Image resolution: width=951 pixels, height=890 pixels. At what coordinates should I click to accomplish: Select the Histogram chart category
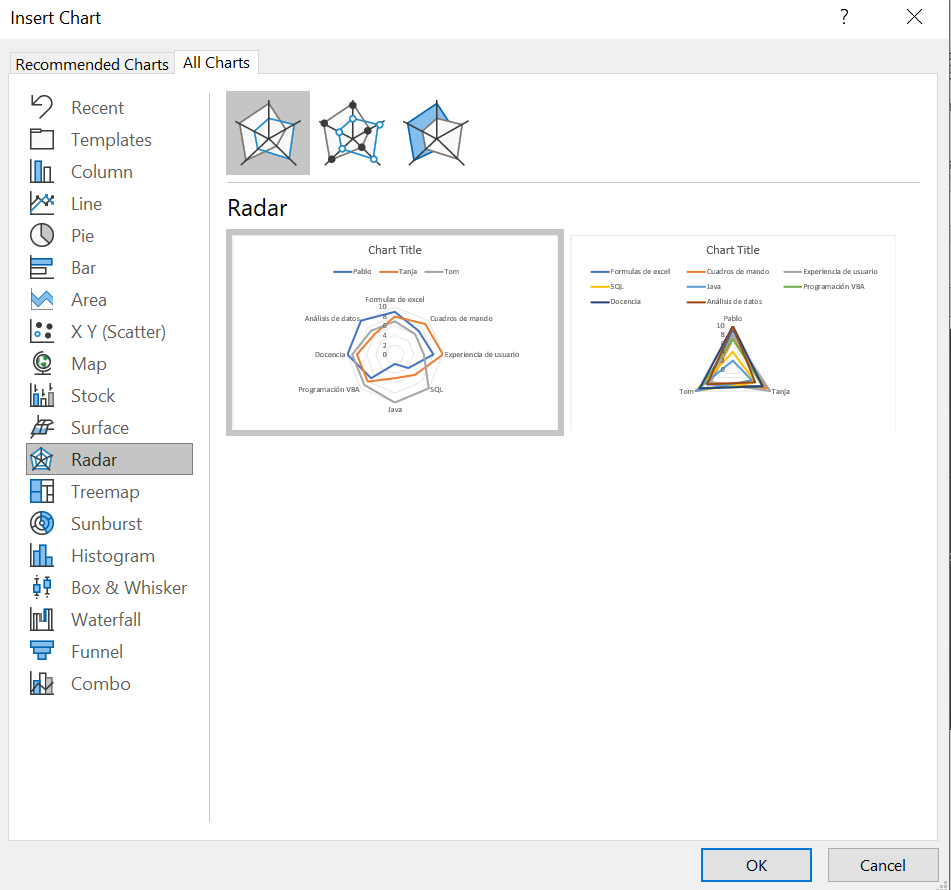pyautogui.click(x=110, y=556)
